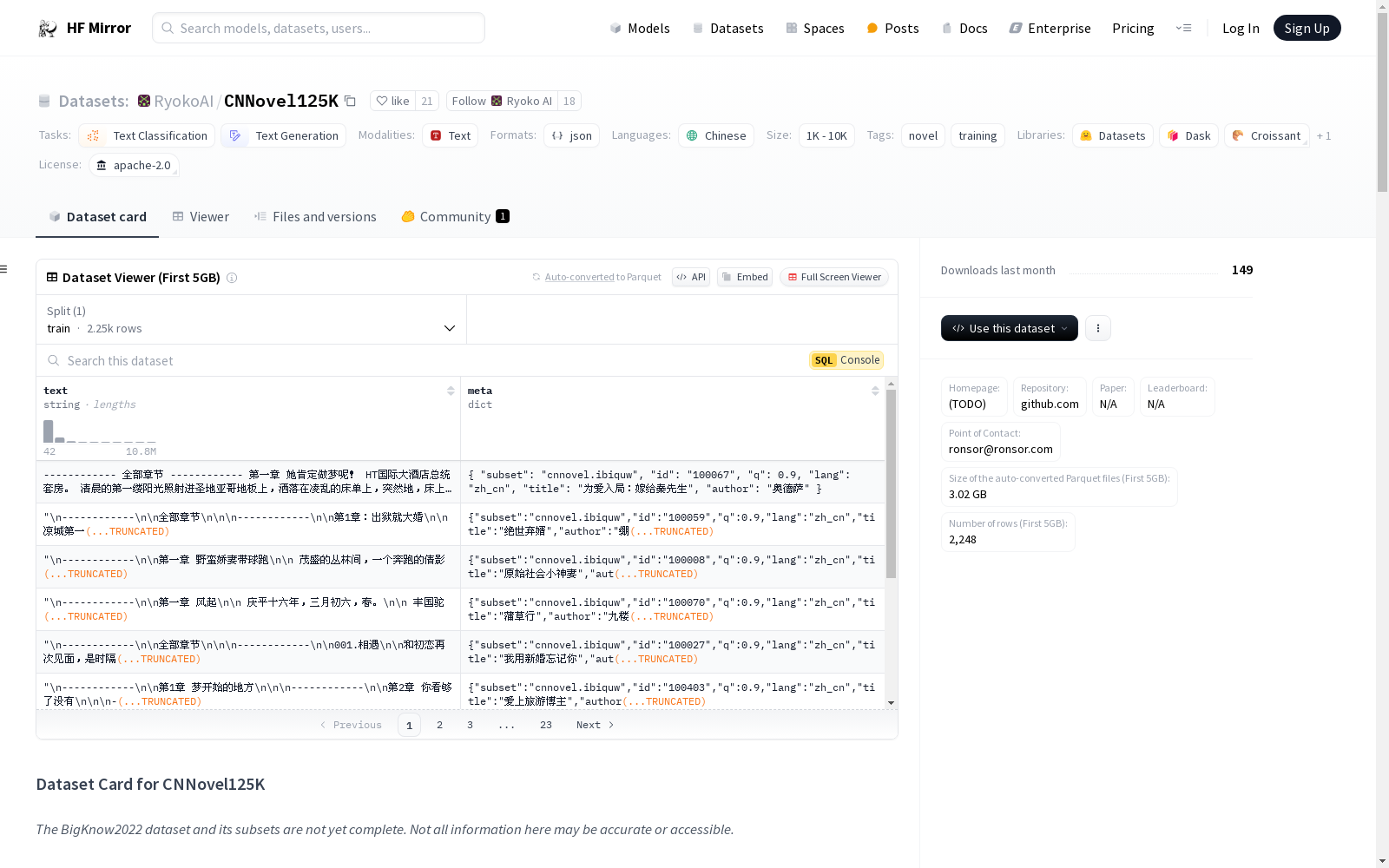Click the Sign Up button
This screenshot has width=1389, height=868.
click(x=1307, y=28)
